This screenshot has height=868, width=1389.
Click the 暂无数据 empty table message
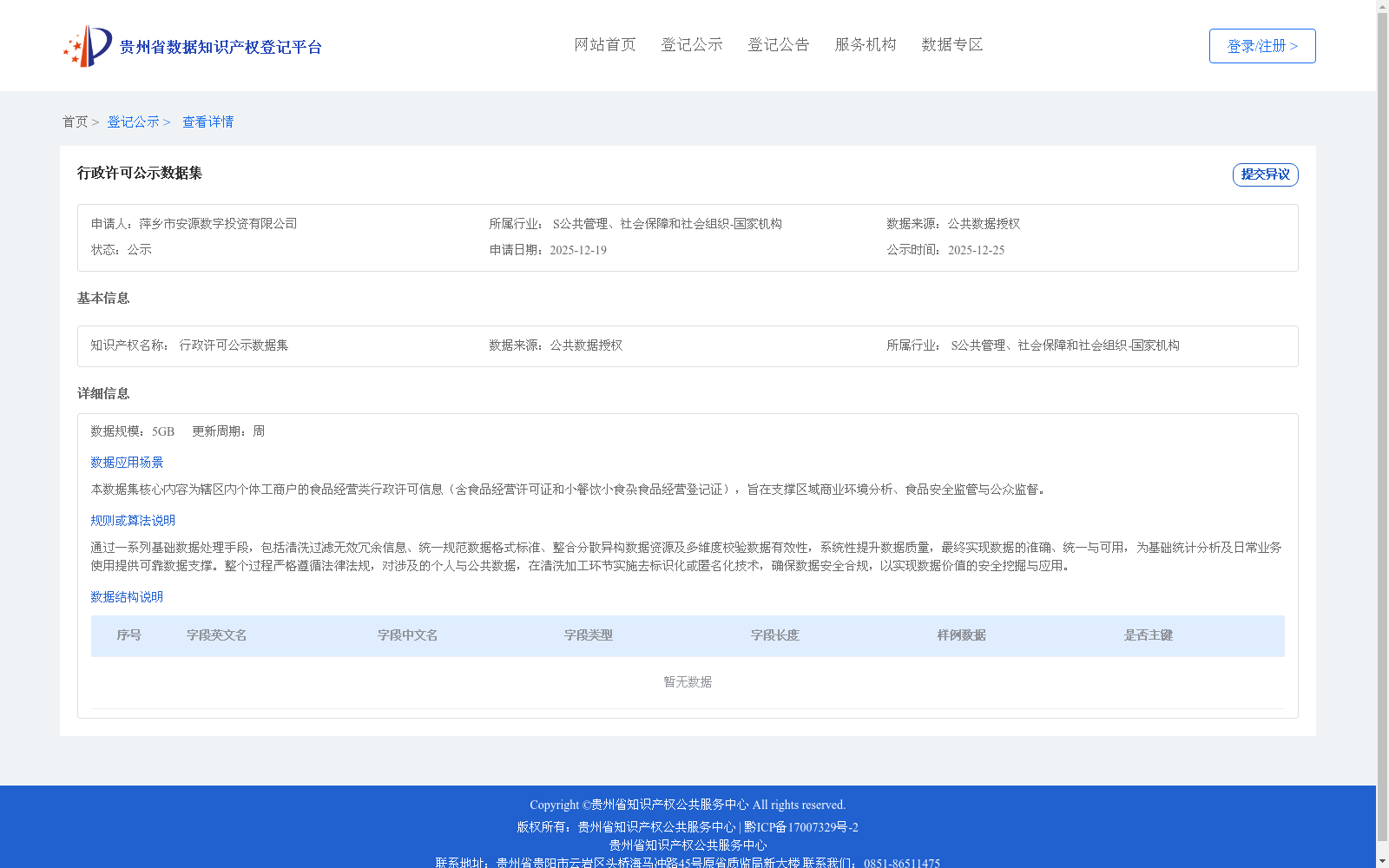(688, 682)
